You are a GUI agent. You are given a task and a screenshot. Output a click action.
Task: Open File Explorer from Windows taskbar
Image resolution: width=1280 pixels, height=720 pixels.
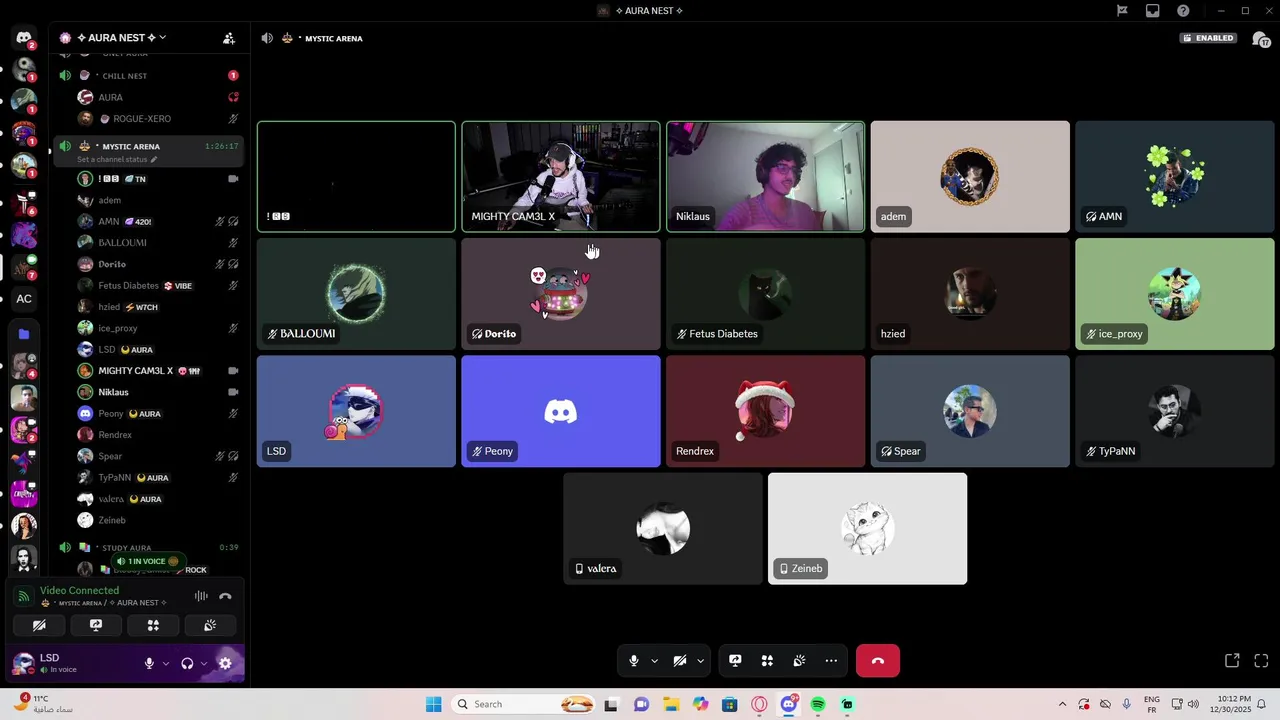[671, 704]
